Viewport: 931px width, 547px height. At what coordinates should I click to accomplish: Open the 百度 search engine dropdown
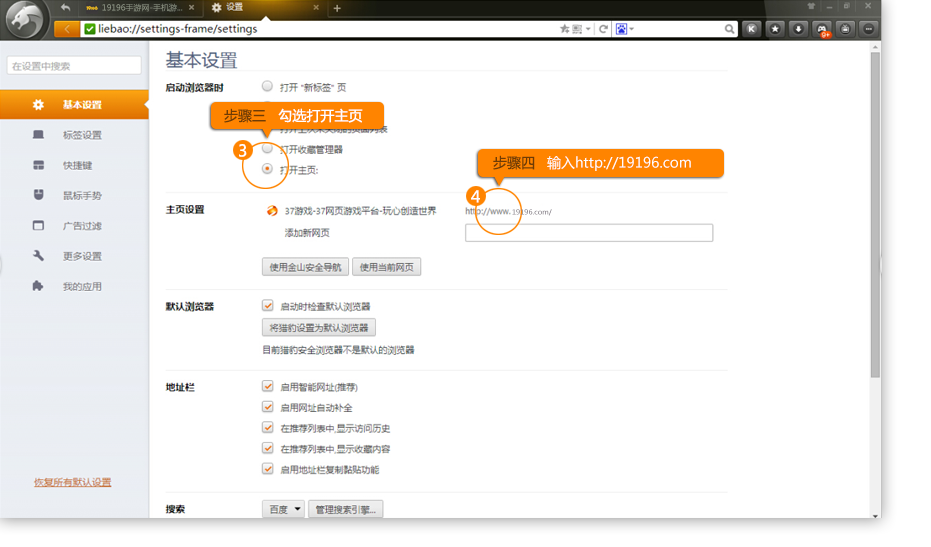[283, 510]
